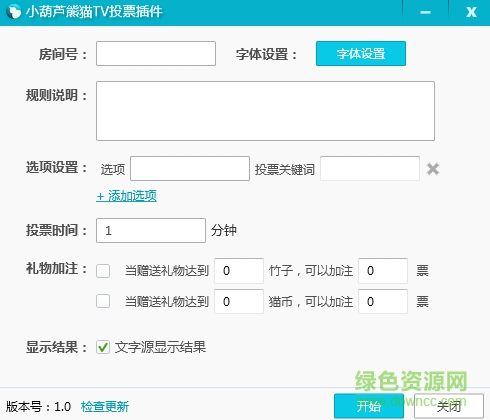Click the 猫币 gift amount field
The height and width of the screenshot is (420, 490).
tap(239, 301)
